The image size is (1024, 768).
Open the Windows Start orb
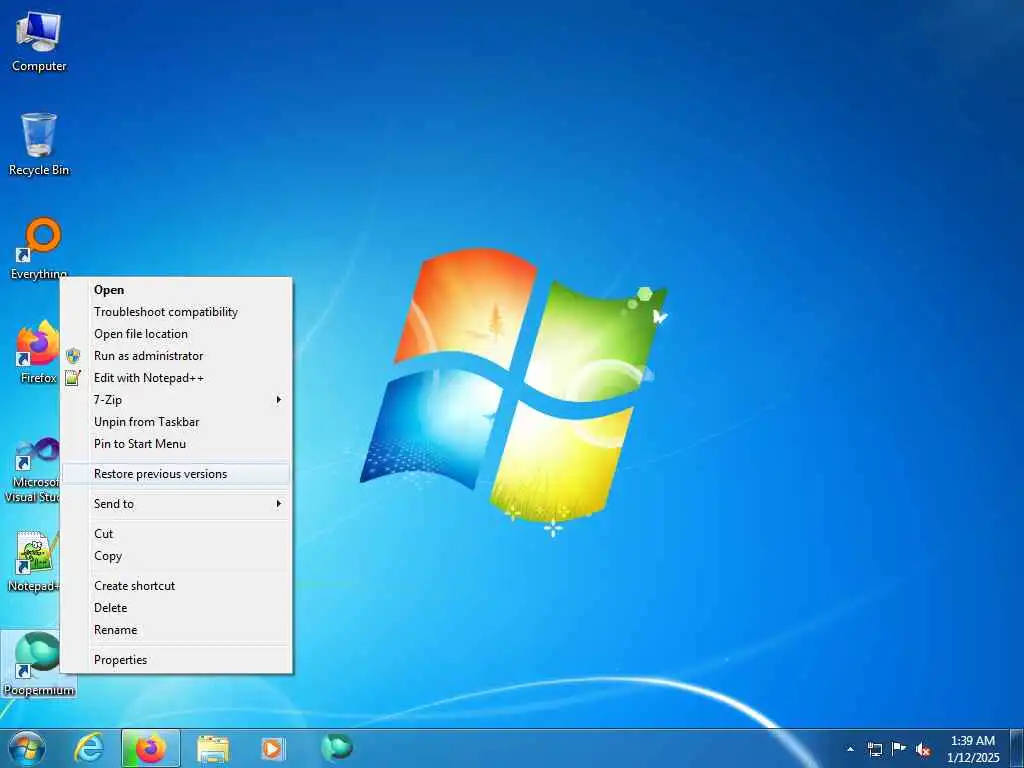click(27, 748)
